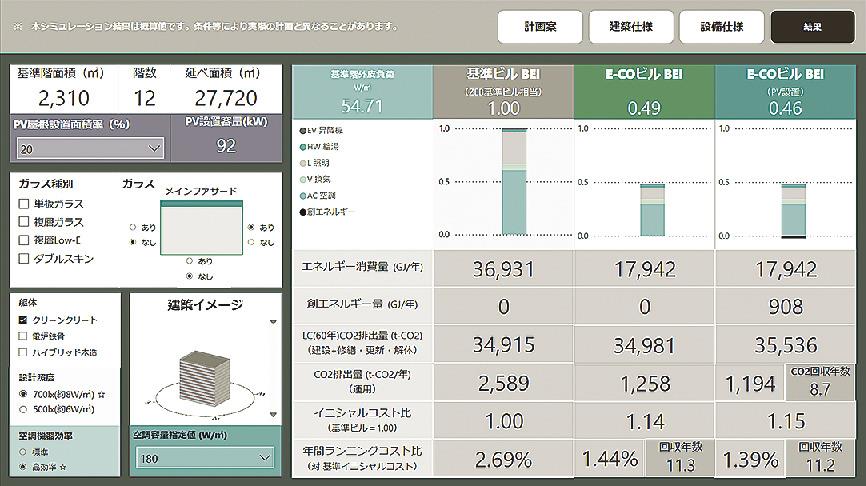Image resolution: width=866 pixels, height=486 pixels.
Task: Click the PV-equipped E-COビル stacked bar
Action: 794,211
